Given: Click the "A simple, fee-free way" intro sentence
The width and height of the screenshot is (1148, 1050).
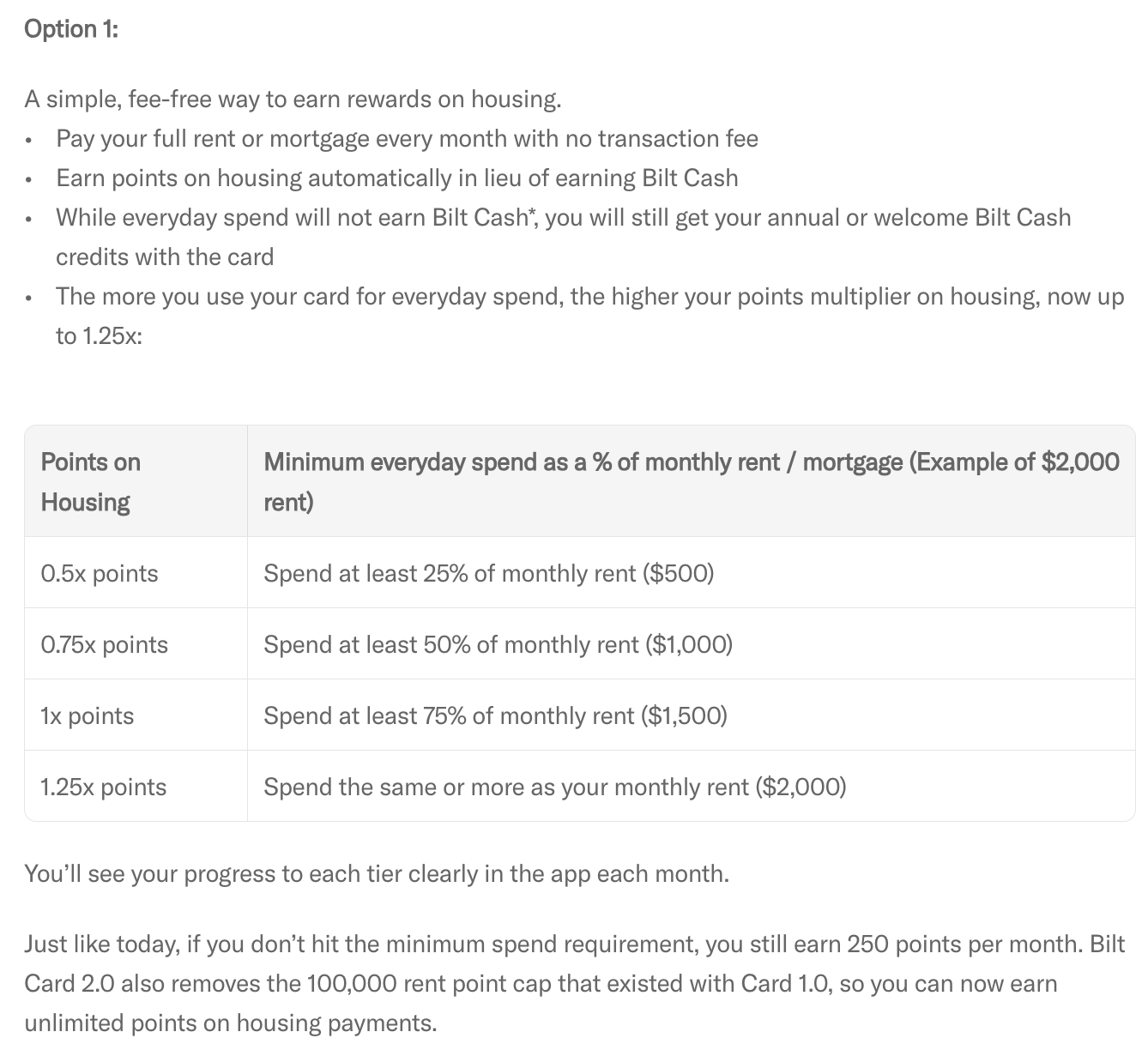Looking at the screenshot, I should click(x=293, y=100).
